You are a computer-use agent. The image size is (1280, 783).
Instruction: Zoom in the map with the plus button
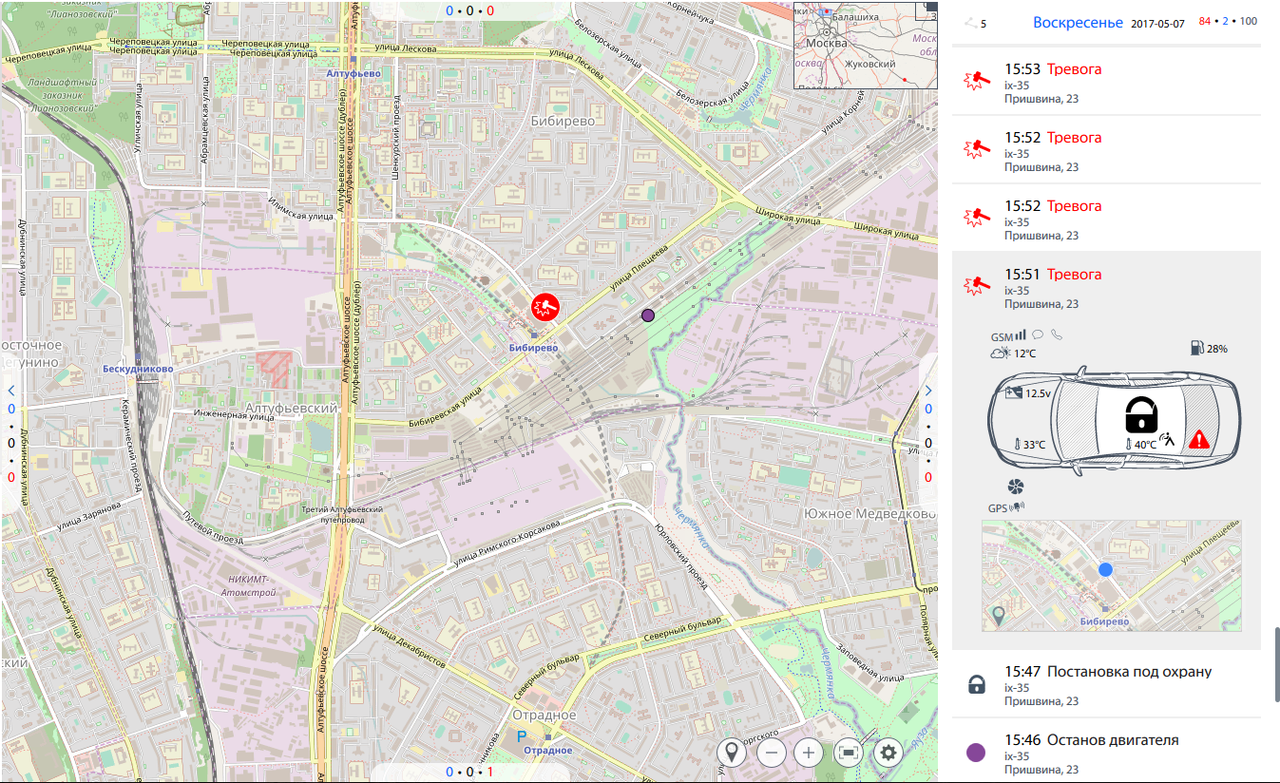pos(809,752)
